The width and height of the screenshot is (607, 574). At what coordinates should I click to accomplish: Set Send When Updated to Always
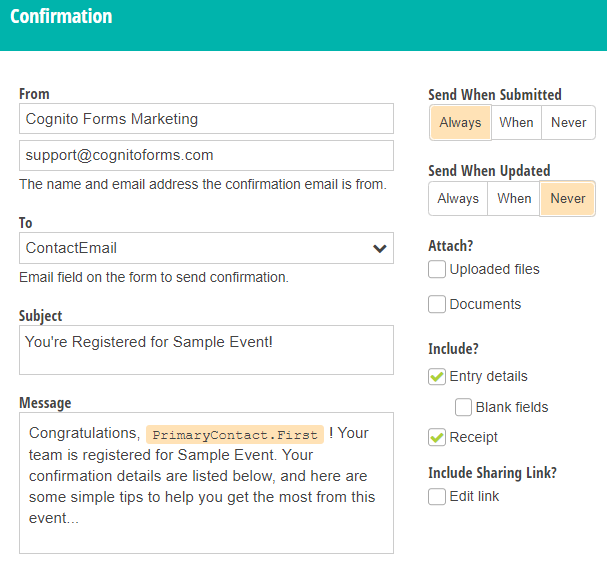click(x=458, y=199)
